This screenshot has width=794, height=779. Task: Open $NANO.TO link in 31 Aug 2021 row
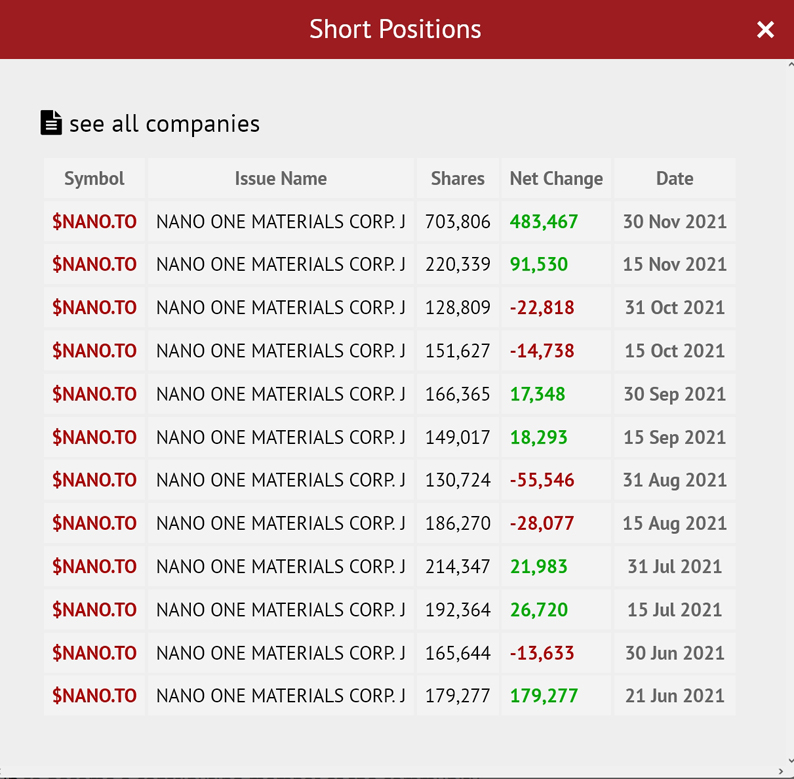tap(95, 480)
